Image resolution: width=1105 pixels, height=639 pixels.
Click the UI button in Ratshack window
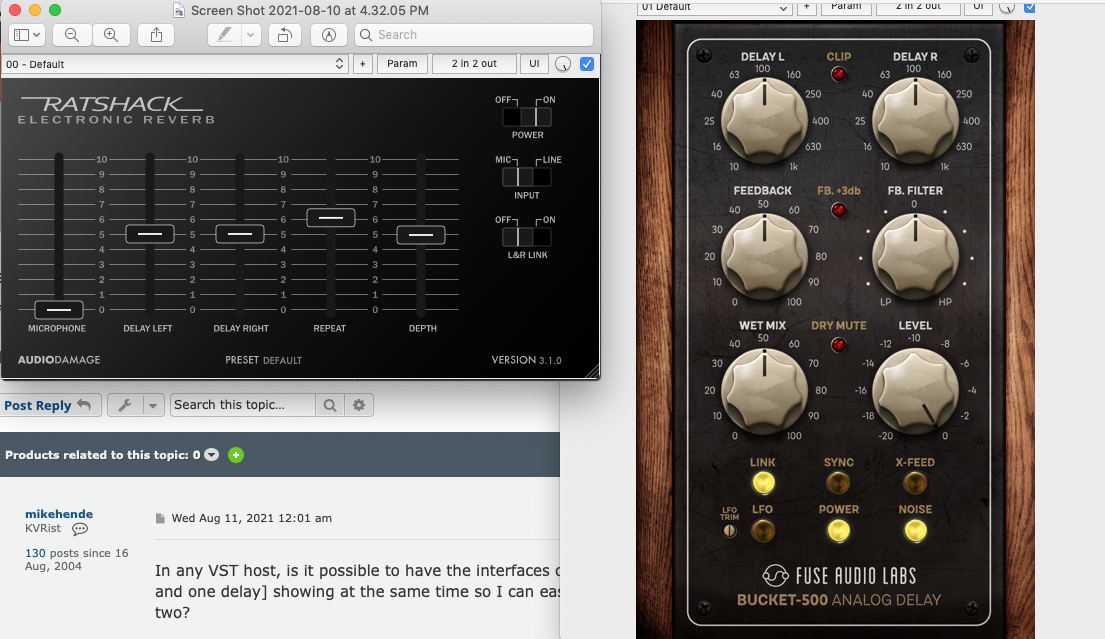point(534,63)
